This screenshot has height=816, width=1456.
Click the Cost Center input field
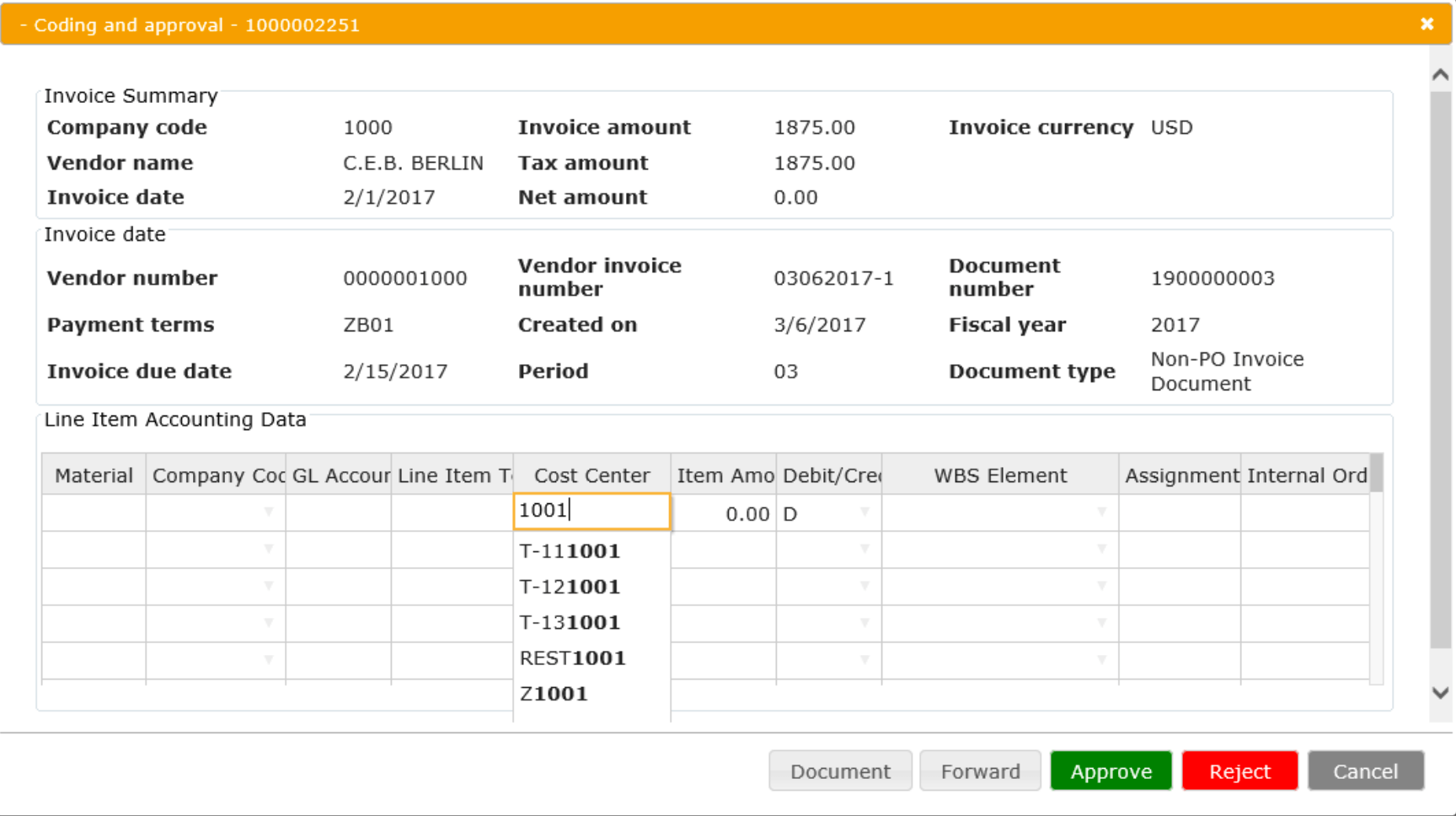pyautogui.click(x=591, y=512)
